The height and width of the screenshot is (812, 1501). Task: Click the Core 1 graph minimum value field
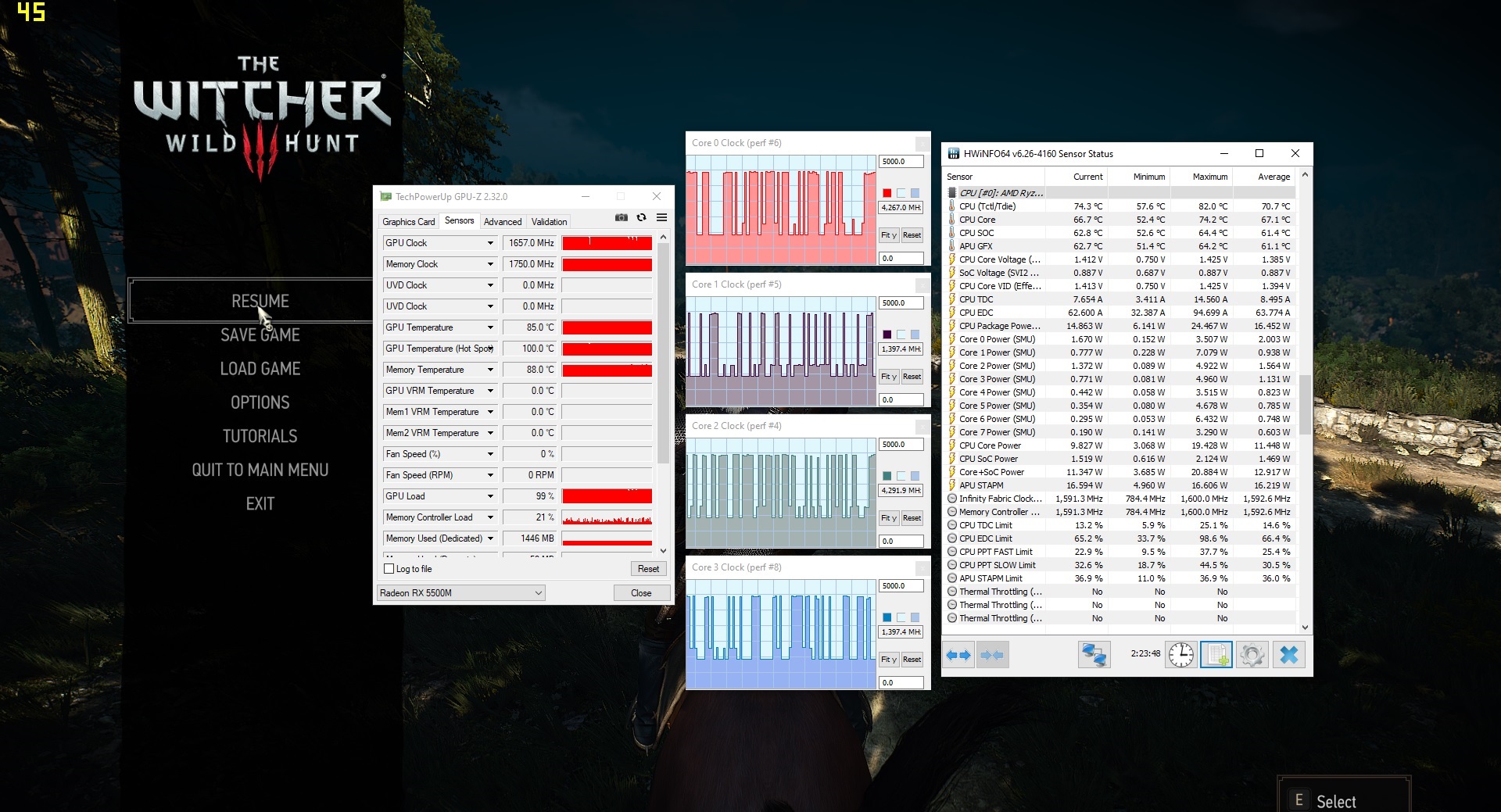tap(901, 399)
